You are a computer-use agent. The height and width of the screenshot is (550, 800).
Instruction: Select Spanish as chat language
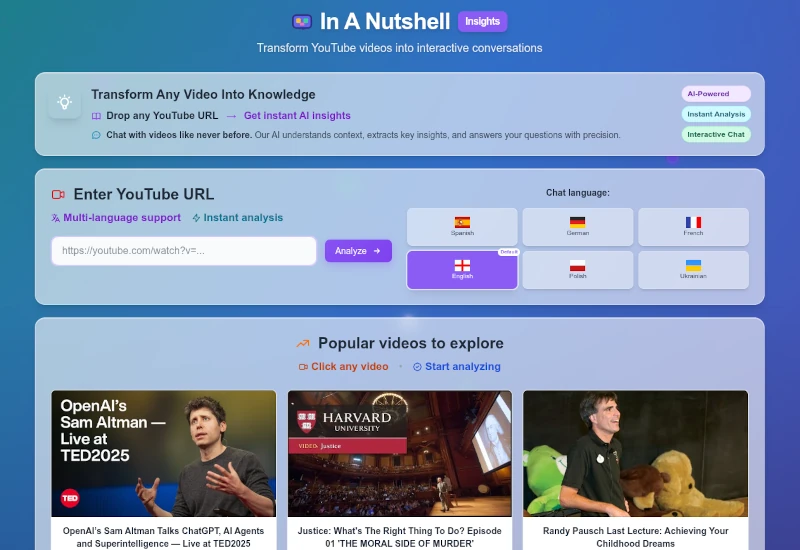462,227
